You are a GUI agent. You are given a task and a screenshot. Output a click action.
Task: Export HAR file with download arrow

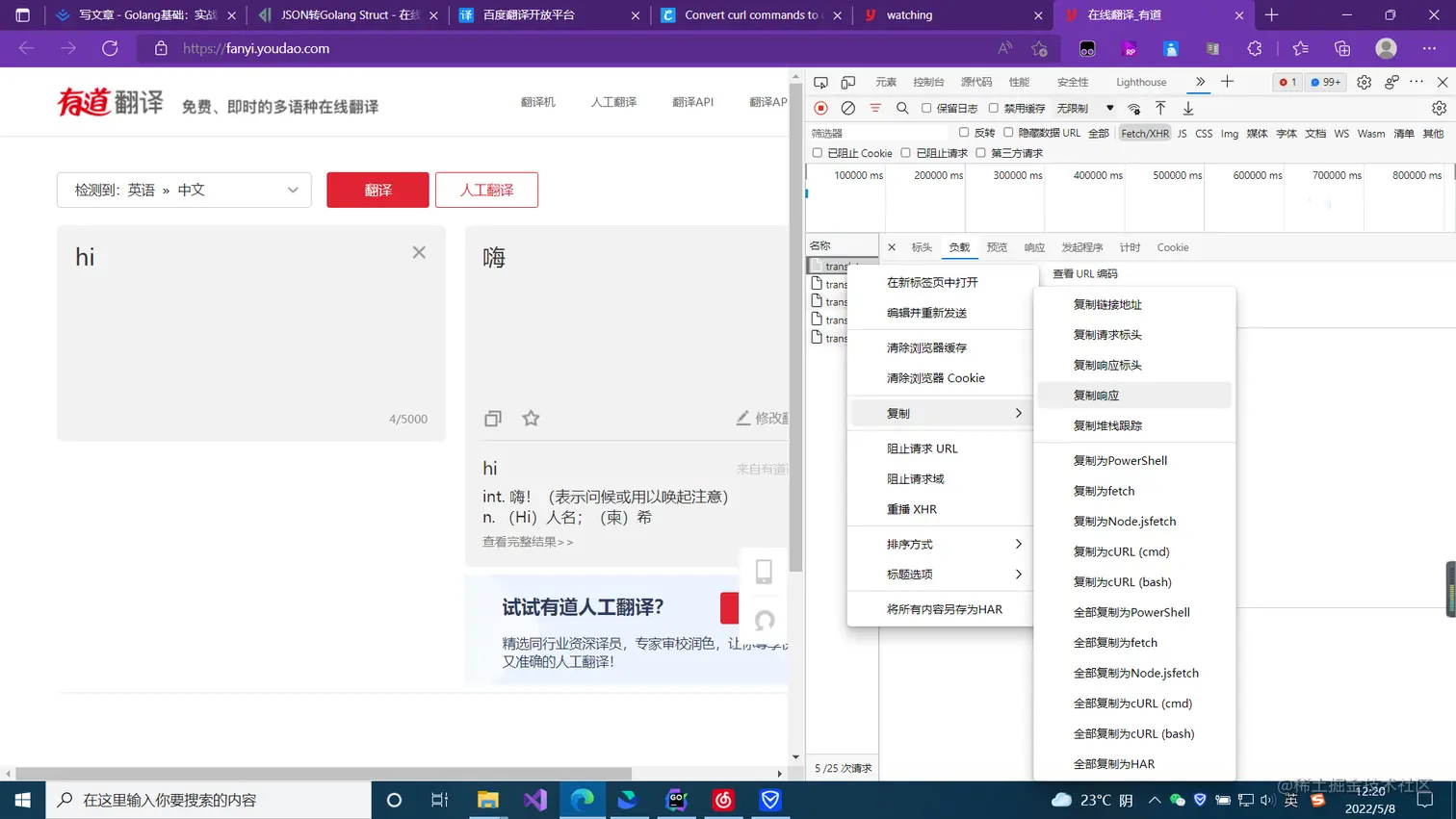tap(1188, 108)
